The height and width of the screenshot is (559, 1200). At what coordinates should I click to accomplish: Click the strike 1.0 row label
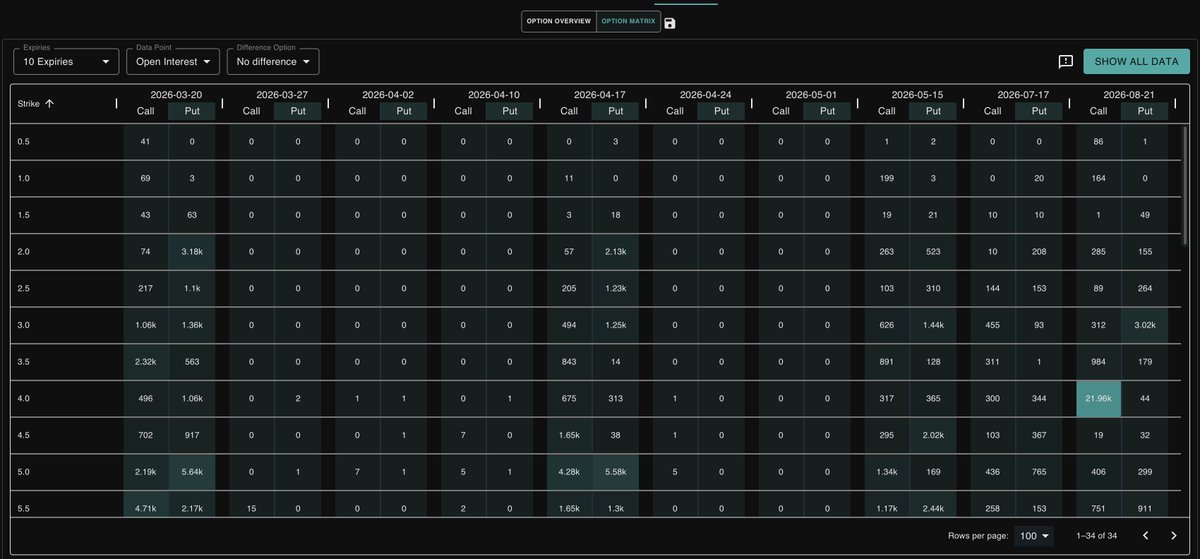click(25, 178)
